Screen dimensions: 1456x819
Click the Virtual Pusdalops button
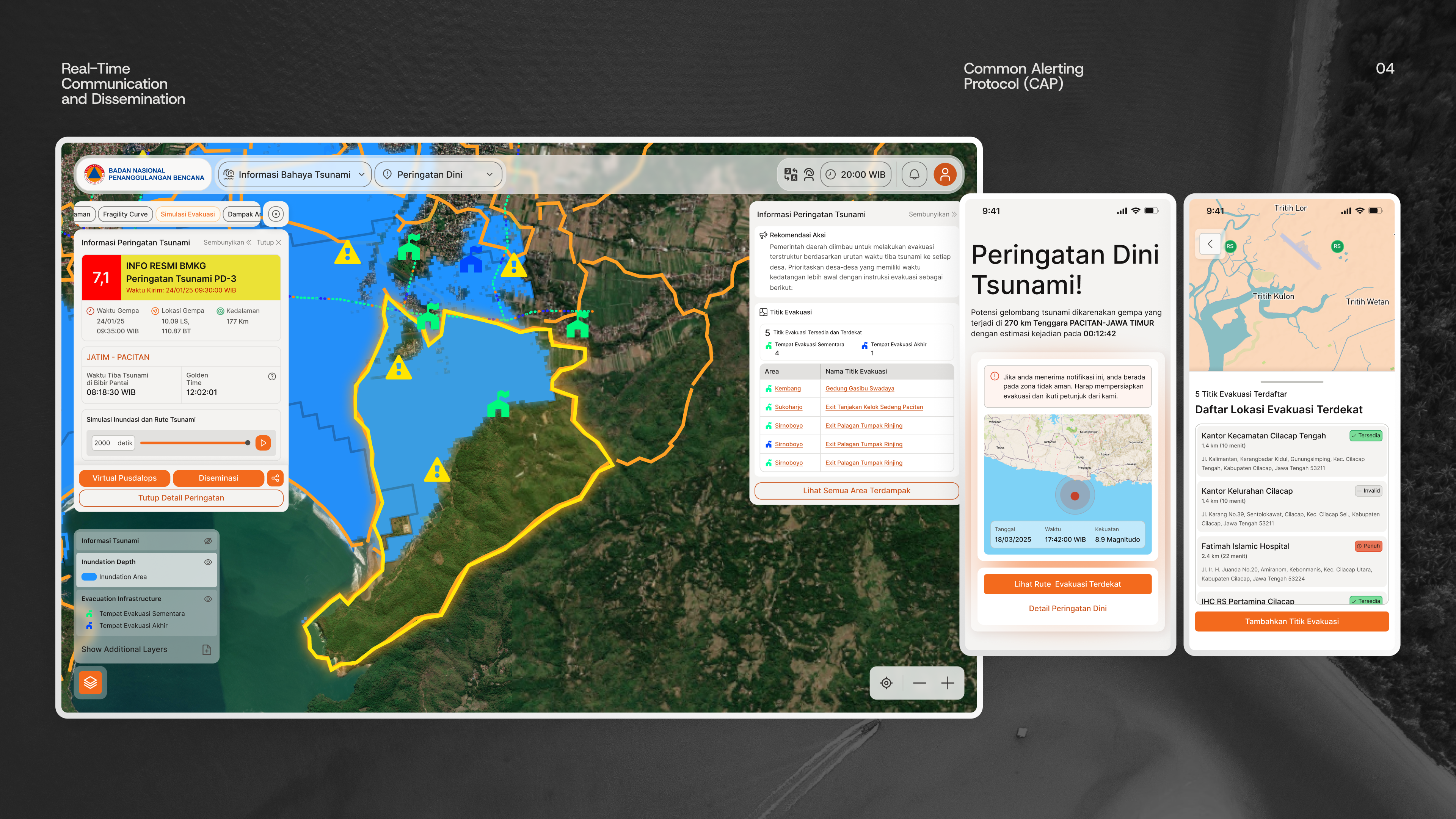[124, 478]
